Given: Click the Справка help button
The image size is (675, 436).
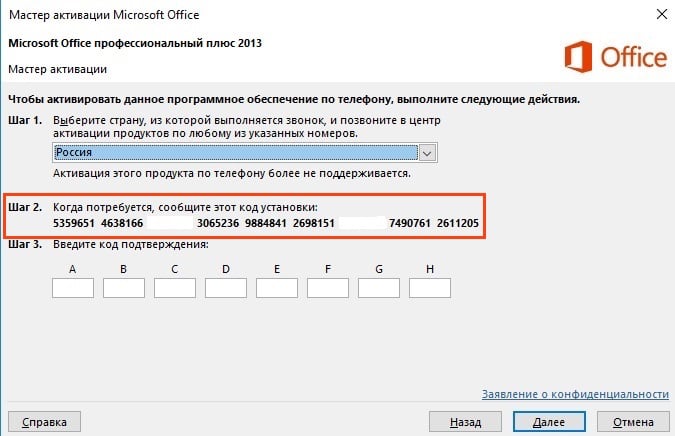Looking at the screenshot, I should pos(44,422).
